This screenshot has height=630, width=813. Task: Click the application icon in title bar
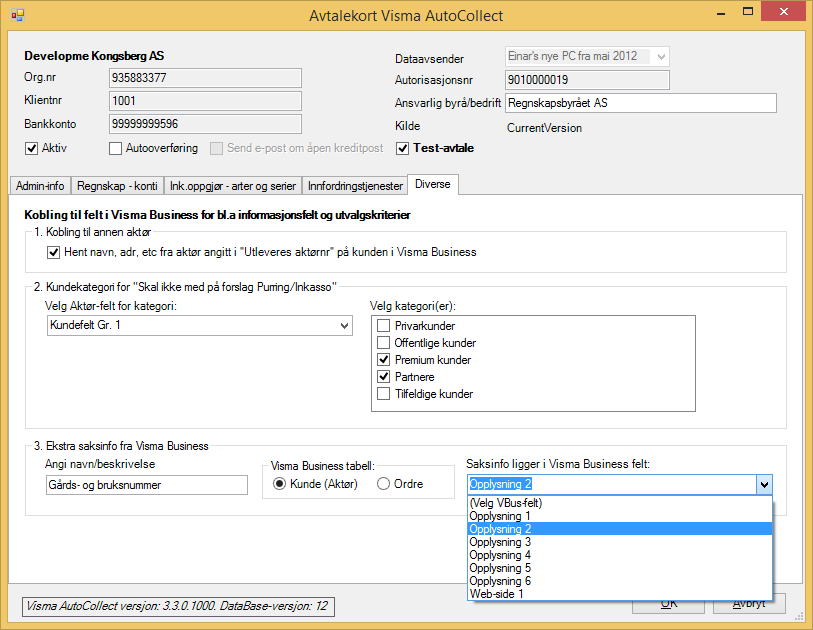[x=18, y=15]
